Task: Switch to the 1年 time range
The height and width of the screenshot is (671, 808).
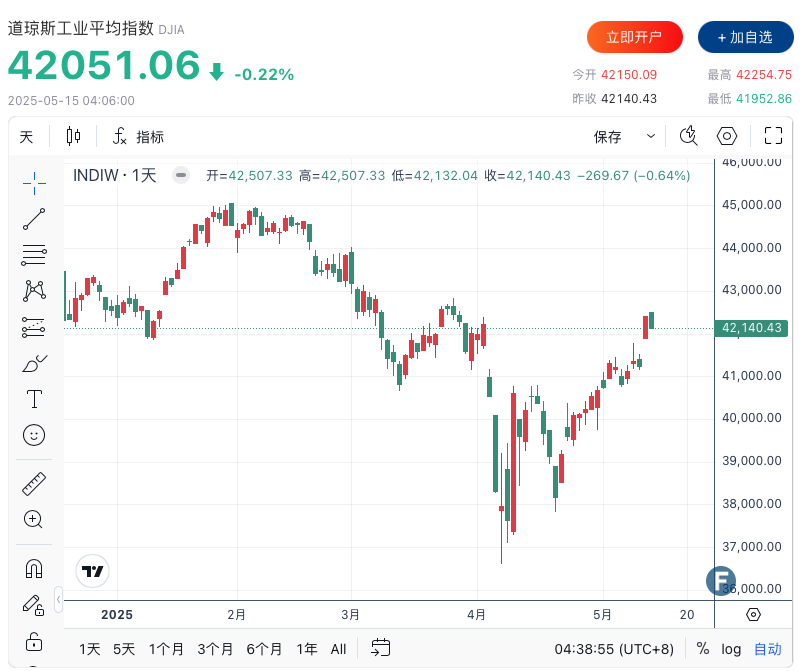Action: click(307, 649)
